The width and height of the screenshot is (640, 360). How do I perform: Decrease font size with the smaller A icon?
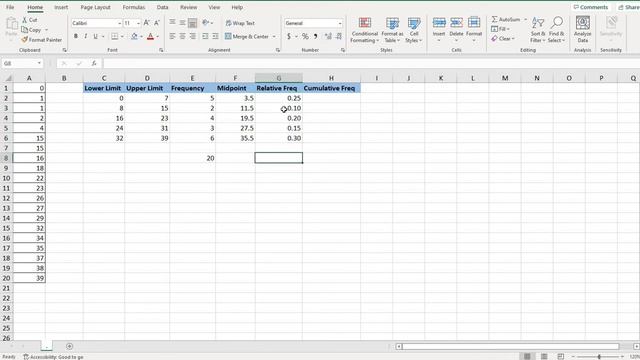click(x=157, y=23)
